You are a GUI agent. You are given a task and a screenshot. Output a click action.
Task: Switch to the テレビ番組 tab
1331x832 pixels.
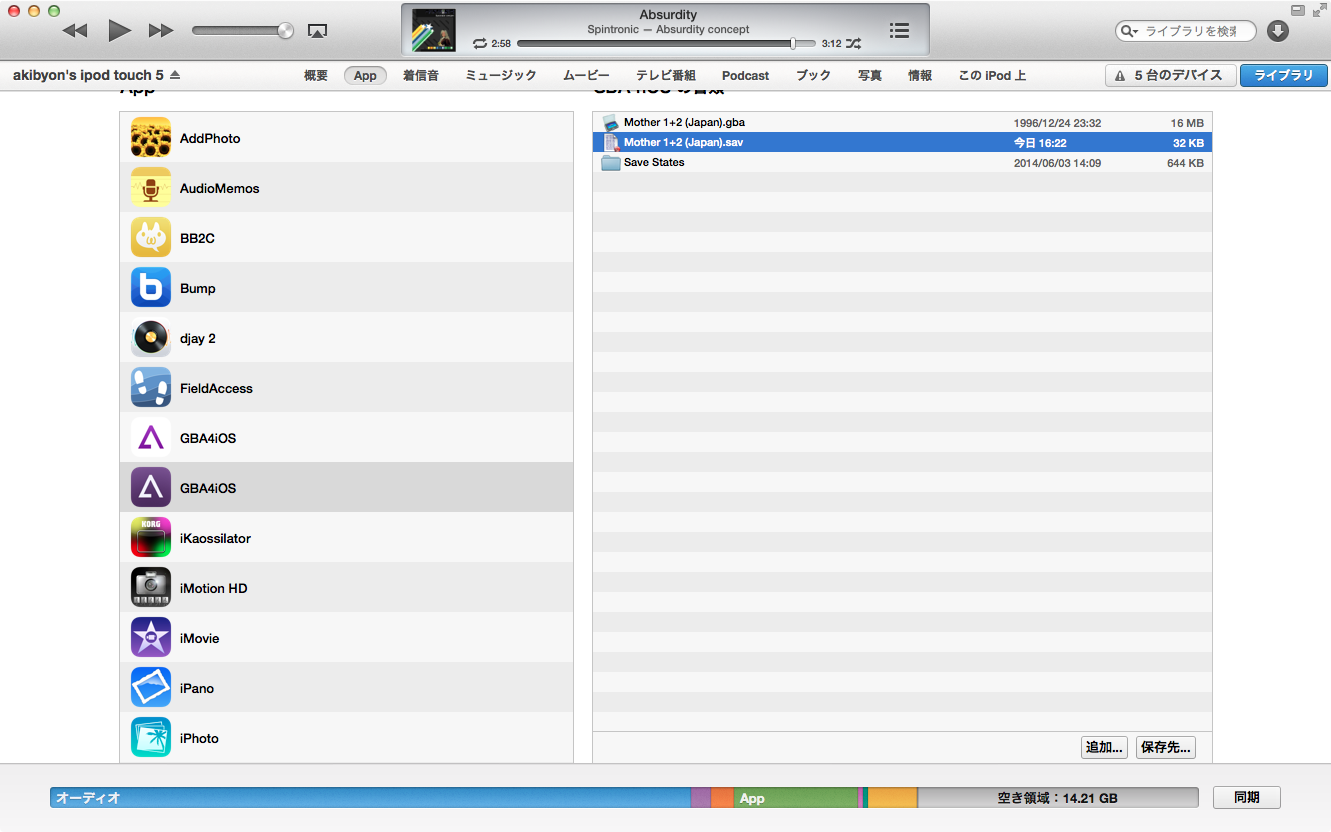coord(666,75)
